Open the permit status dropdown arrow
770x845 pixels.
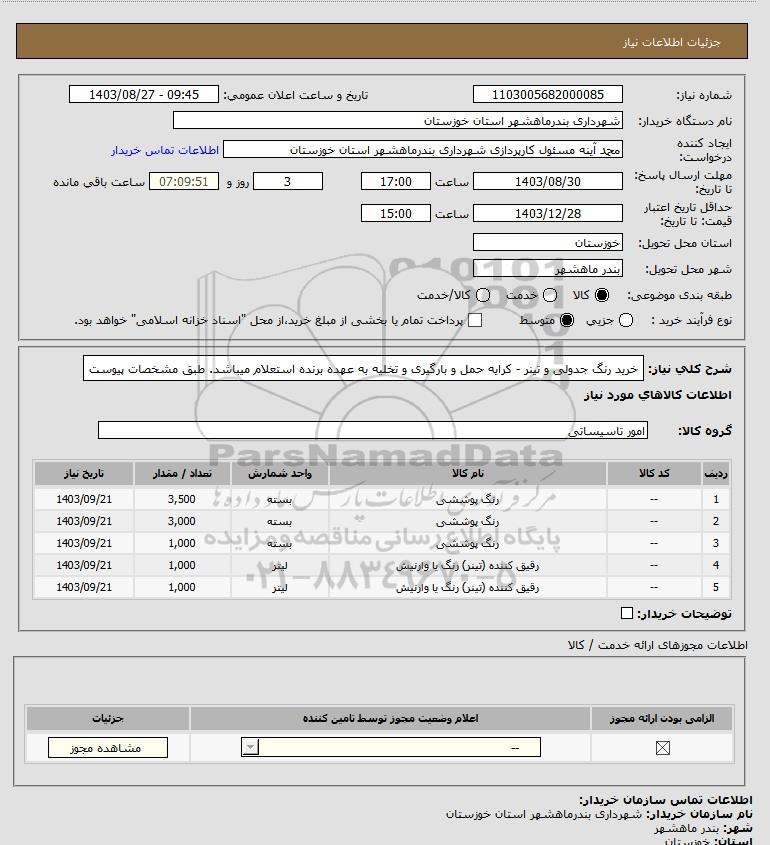pos(250,747)
